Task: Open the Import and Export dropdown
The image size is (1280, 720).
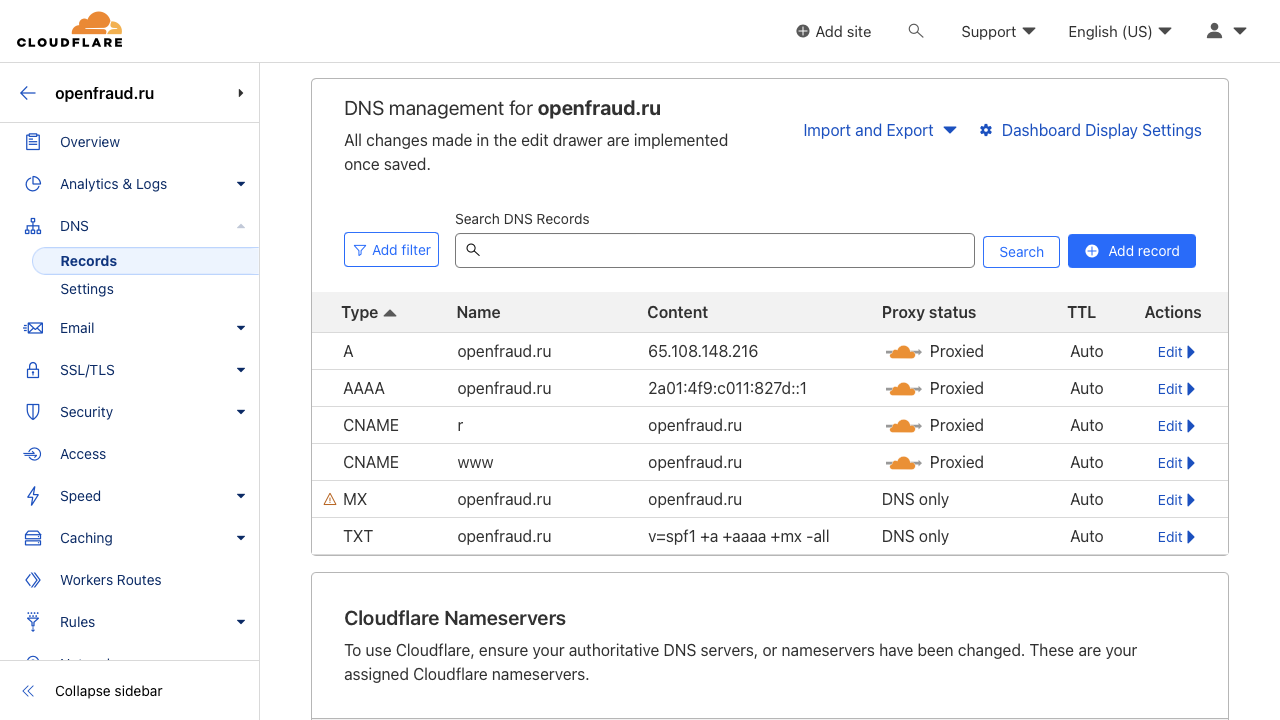Action: [880, 130]
